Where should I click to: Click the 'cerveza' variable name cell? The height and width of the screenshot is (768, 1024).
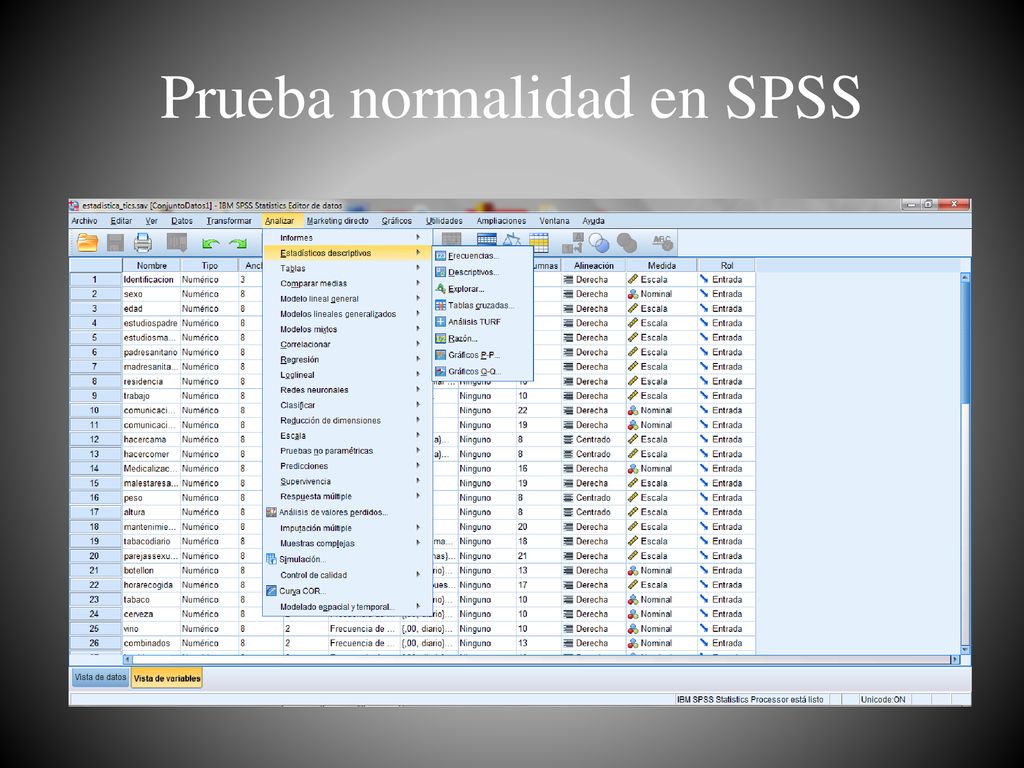[152, 614]
